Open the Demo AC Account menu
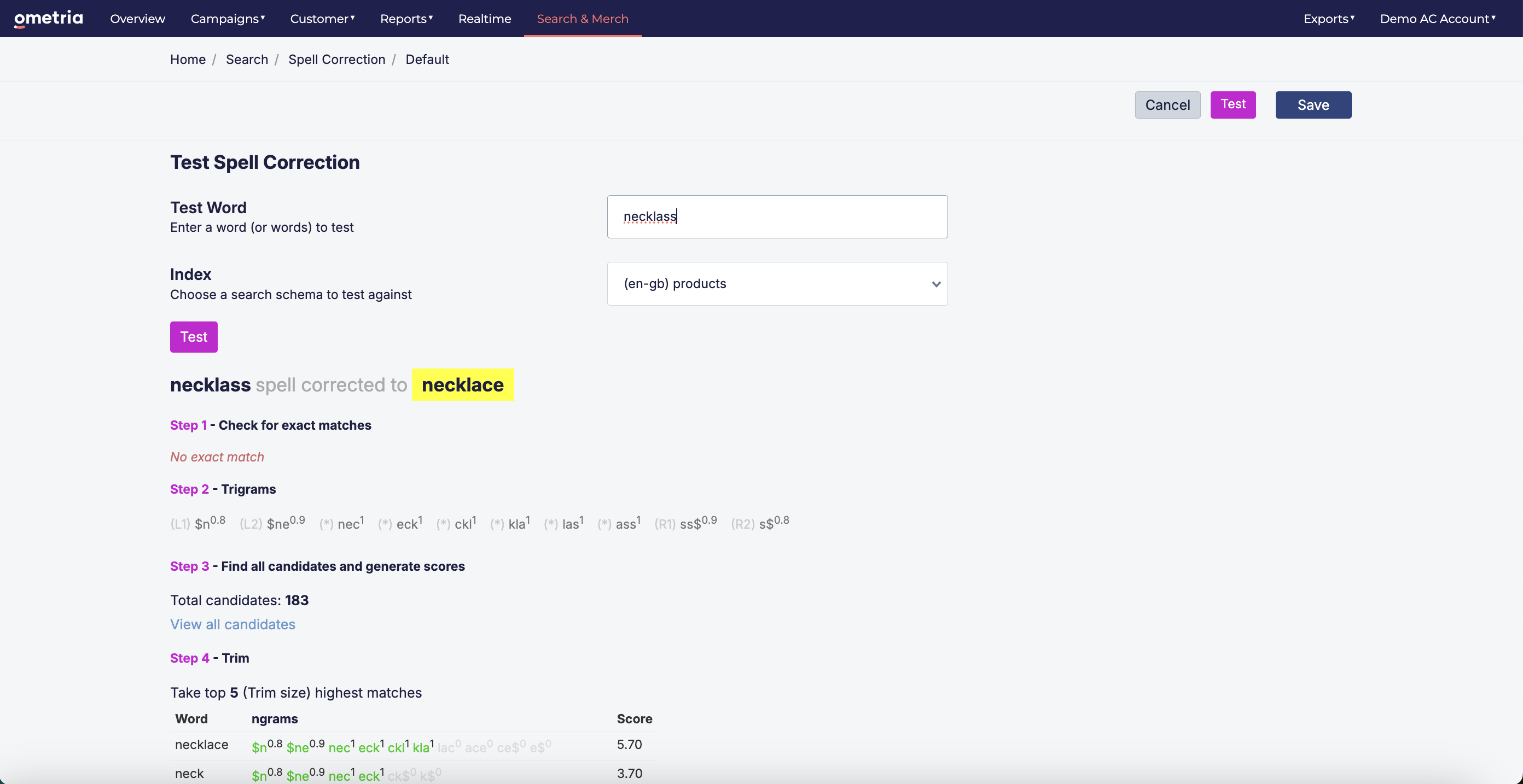The height and width of the screenshot is (784, 1523). coord(1438,18)
